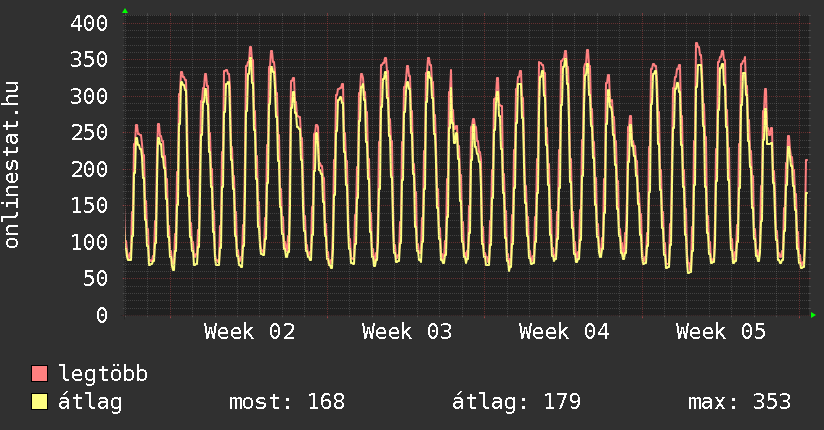
Task: Click the Week 04 axis label
Action: pyautogui.click(x=564, y=332)
